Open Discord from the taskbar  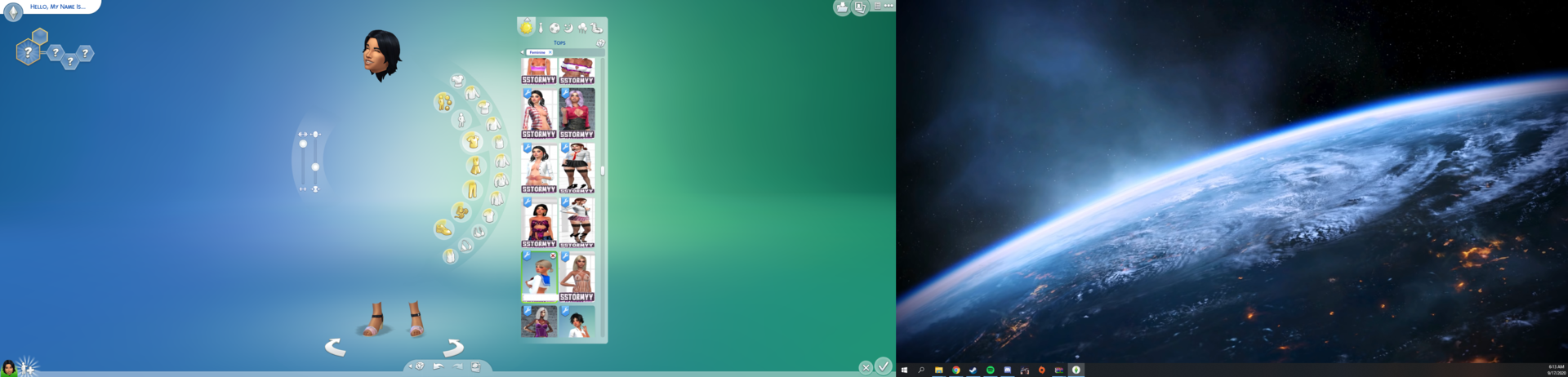click(x=1007, y=370)
